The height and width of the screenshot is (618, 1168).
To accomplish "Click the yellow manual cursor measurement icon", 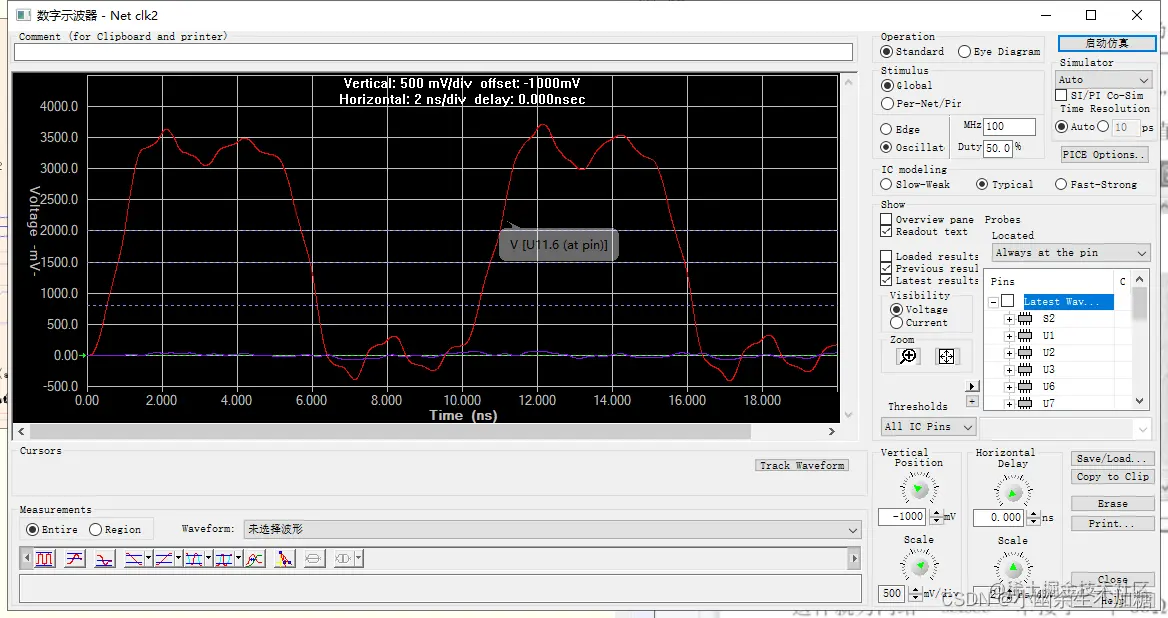I will tap(285, 558).
